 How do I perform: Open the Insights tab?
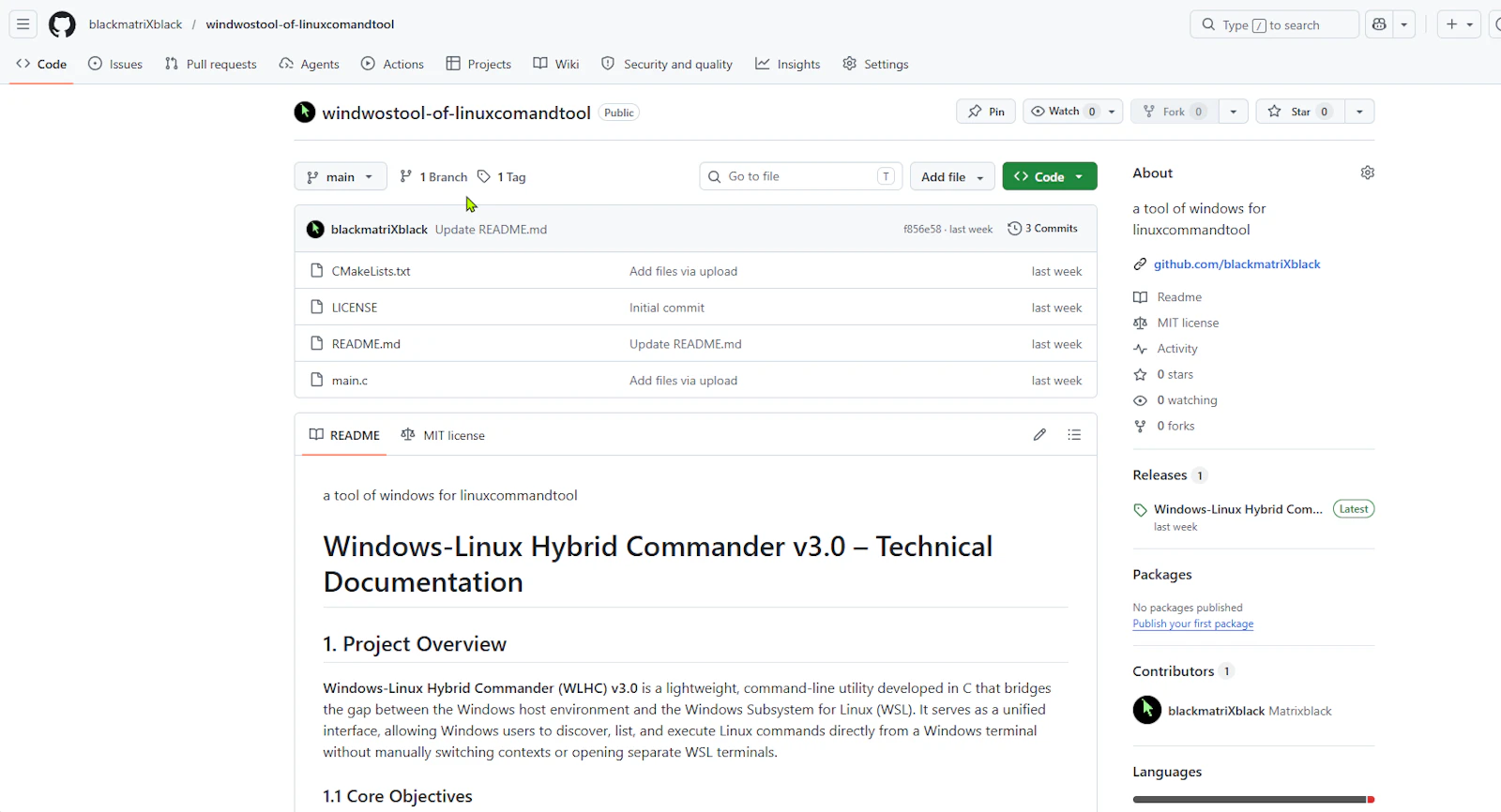pos(788,64)
